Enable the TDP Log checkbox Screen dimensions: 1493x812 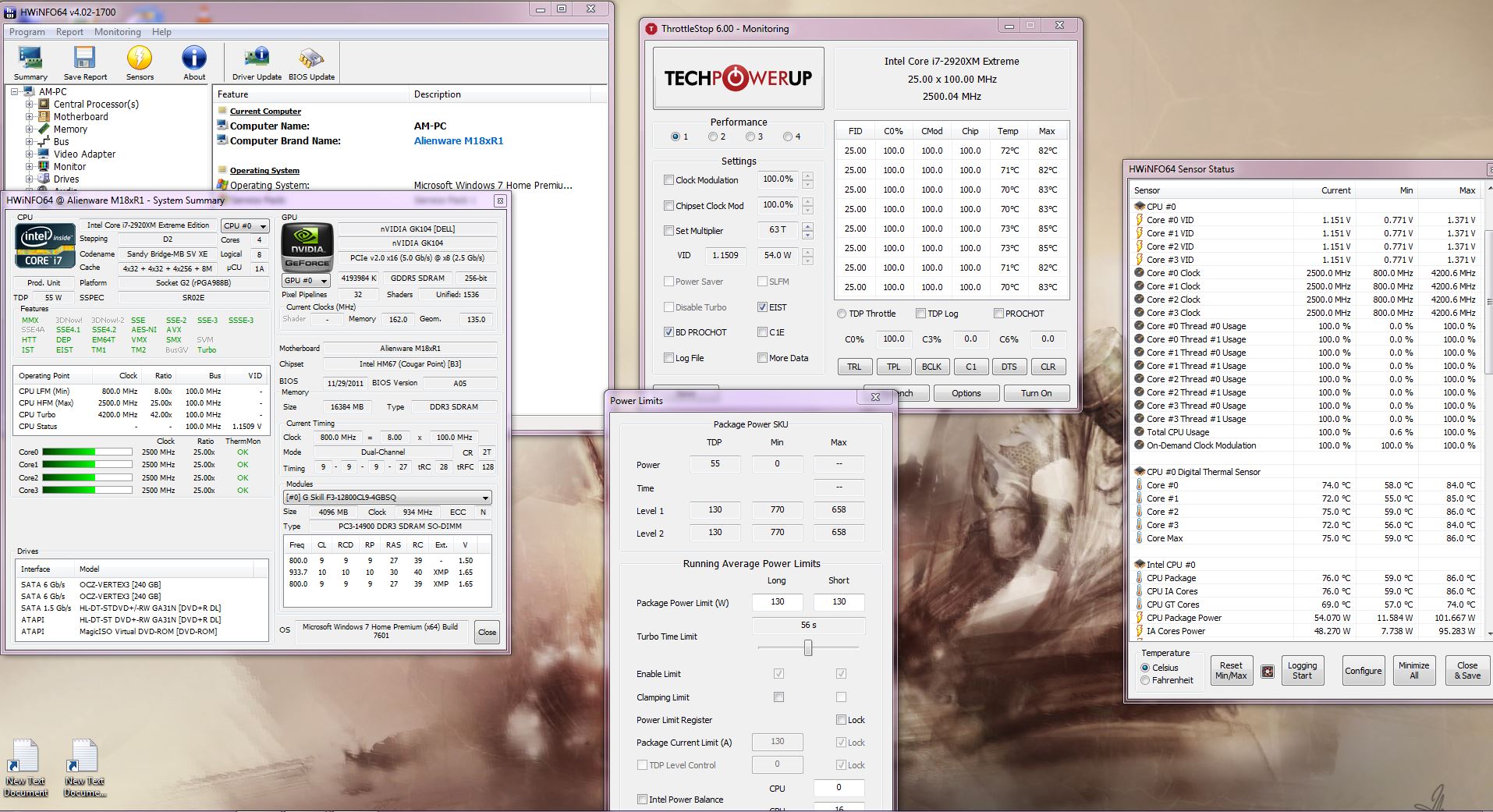920,314
